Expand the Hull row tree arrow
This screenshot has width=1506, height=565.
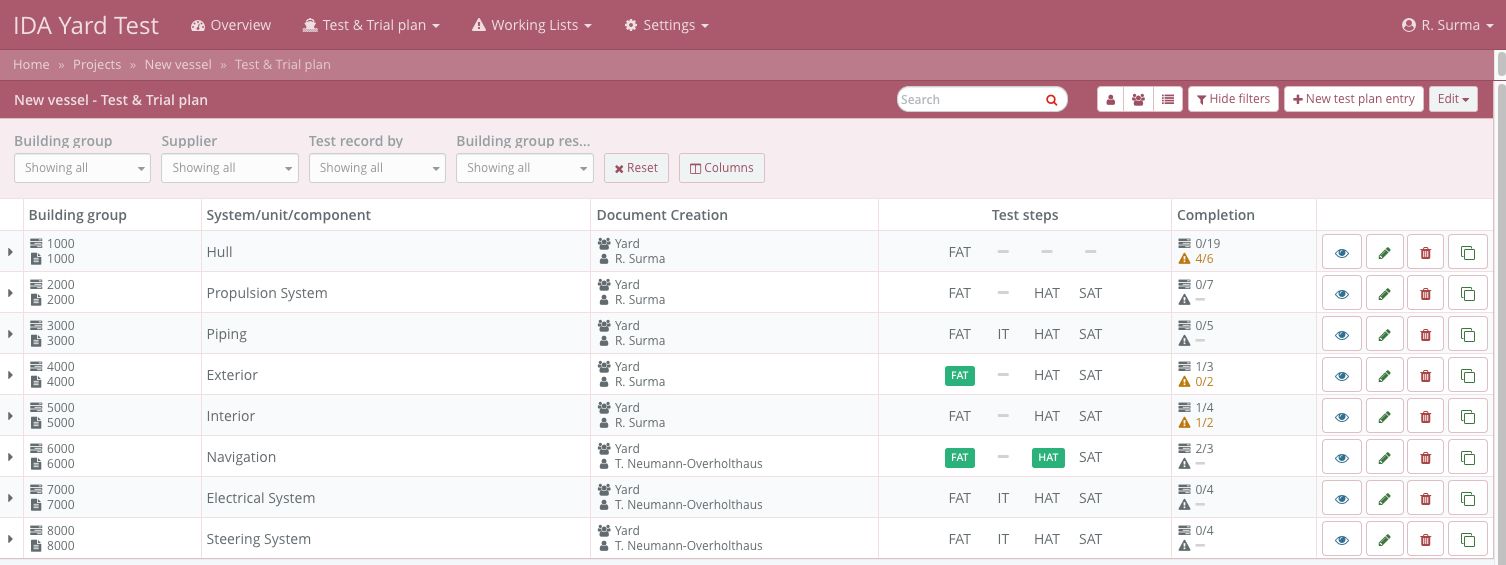click(x=10, y=252)
